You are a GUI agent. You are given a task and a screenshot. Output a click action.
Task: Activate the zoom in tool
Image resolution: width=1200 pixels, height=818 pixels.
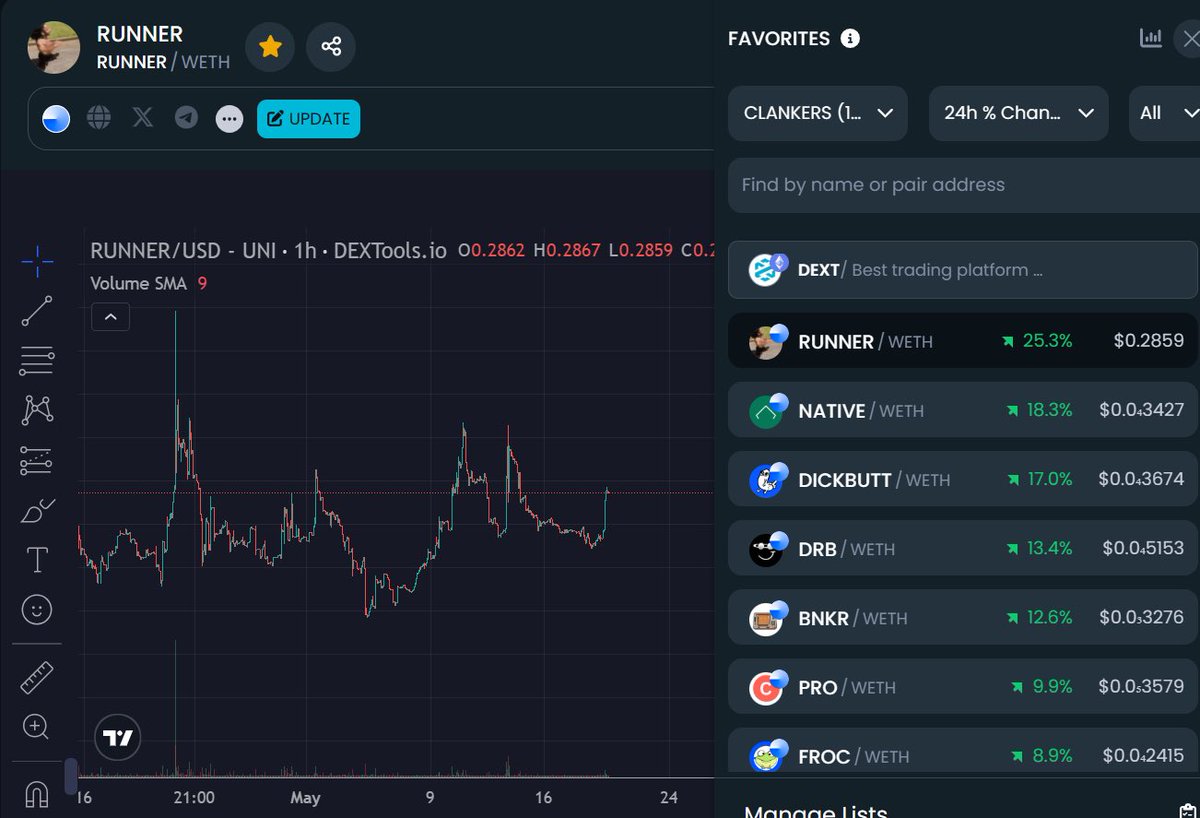coord(37,727)
